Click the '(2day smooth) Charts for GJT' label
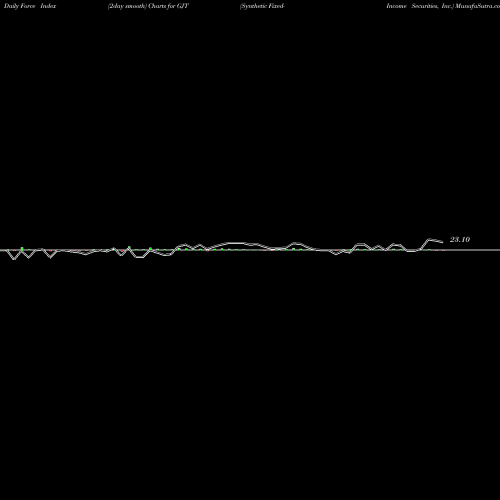The height and width of the screenshot is (500, 500). 148,6
